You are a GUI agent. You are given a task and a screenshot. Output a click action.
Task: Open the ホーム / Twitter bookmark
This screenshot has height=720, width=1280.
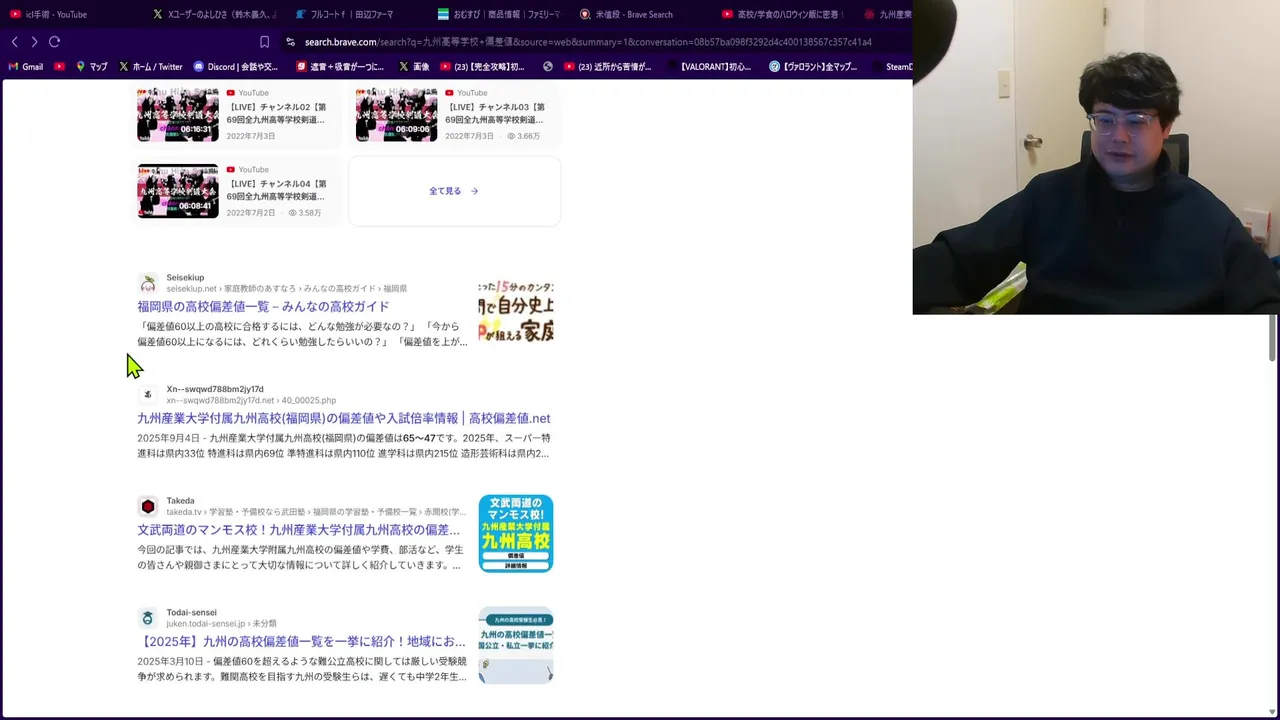point(150,67)
